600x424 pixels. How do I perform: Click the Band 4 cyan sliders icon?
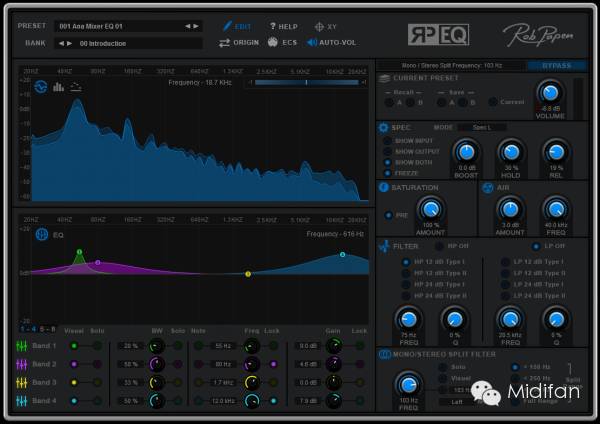click(22, 401)
